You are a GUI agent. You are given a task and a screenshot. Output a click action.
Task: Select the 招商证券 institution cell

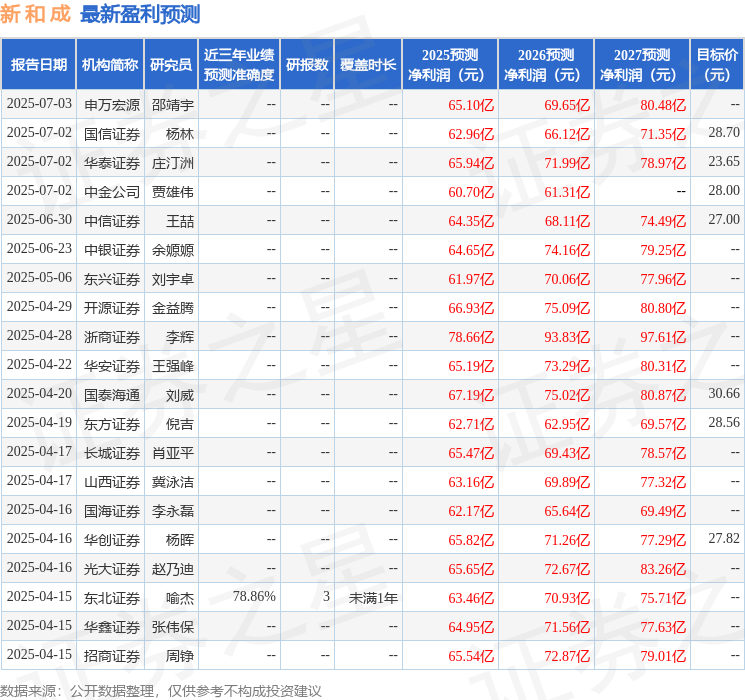point(112,656)
